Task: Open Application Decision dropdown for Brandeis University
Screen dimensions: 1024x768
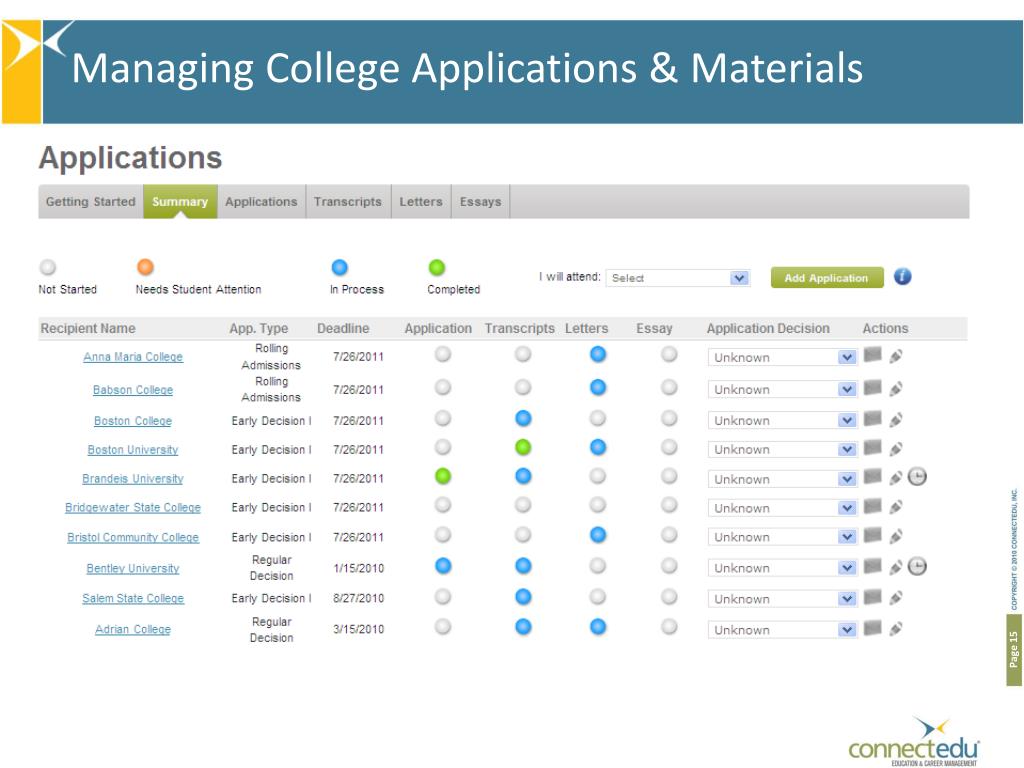Action: point(782,479)
